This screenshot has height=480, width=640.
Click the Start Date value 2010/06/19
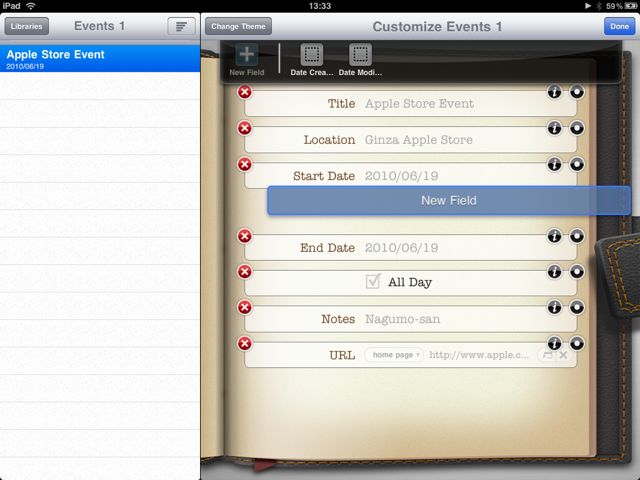point(401,176)
